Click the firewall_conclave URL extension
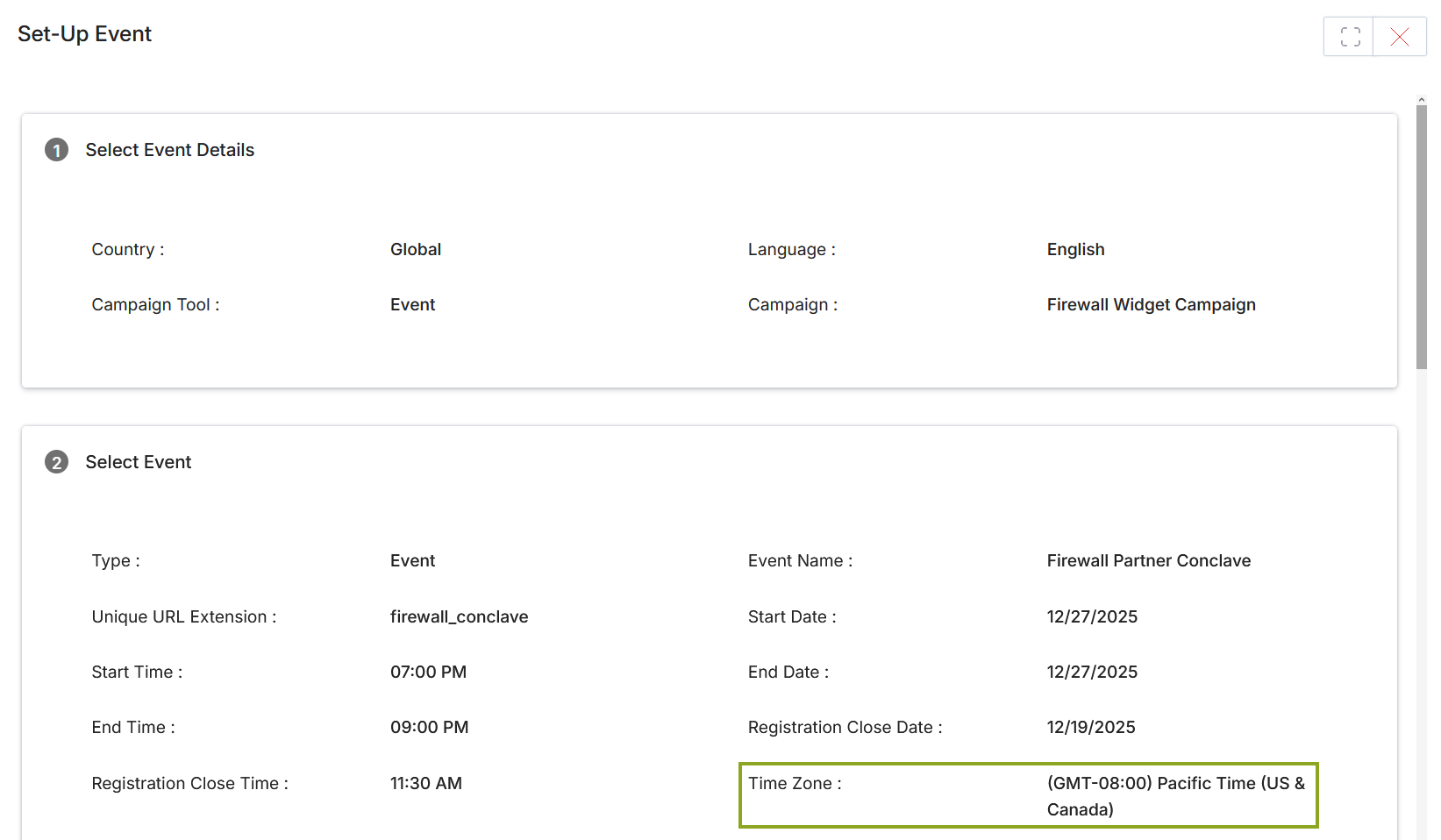This screenshot has width=1441, height=840. [459, 617]
